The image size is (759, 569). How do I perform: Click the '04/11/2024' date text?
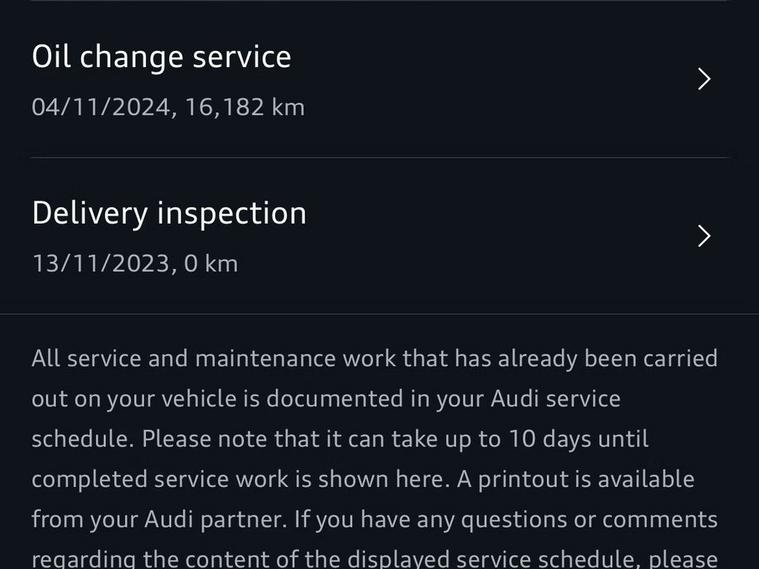point(101,106)
